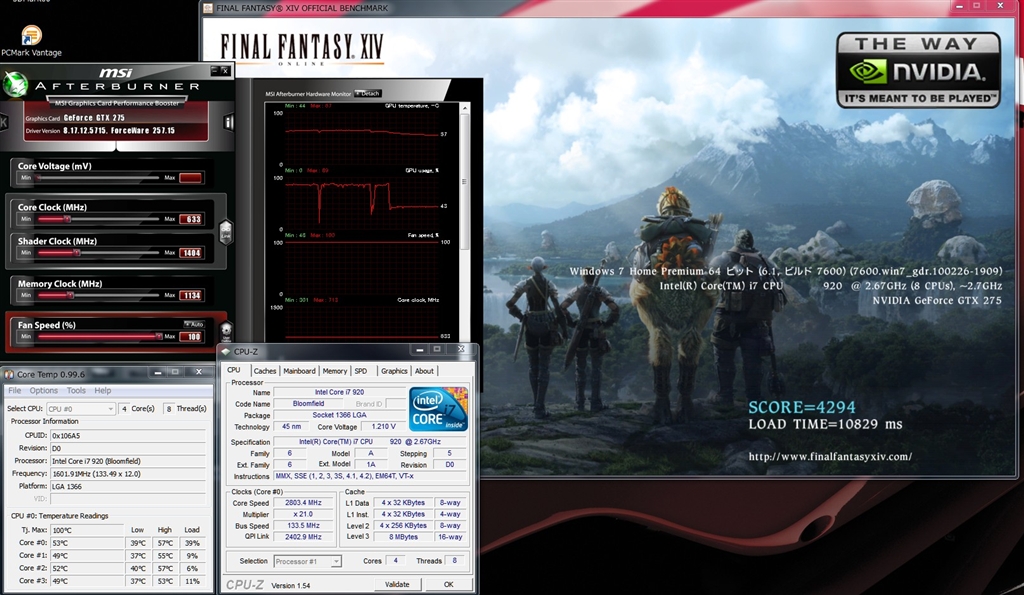Maximize the Core Temp window
Image resolution: width=1024 pixels, height=595 pixels.
[175, 372]
